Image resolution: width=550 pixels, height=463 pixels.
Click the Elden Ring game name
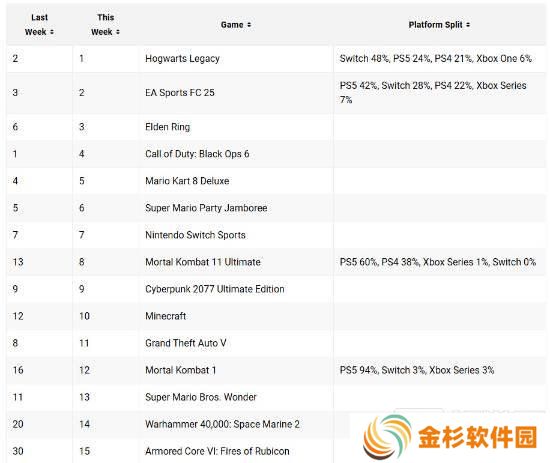tap(168, 127)
